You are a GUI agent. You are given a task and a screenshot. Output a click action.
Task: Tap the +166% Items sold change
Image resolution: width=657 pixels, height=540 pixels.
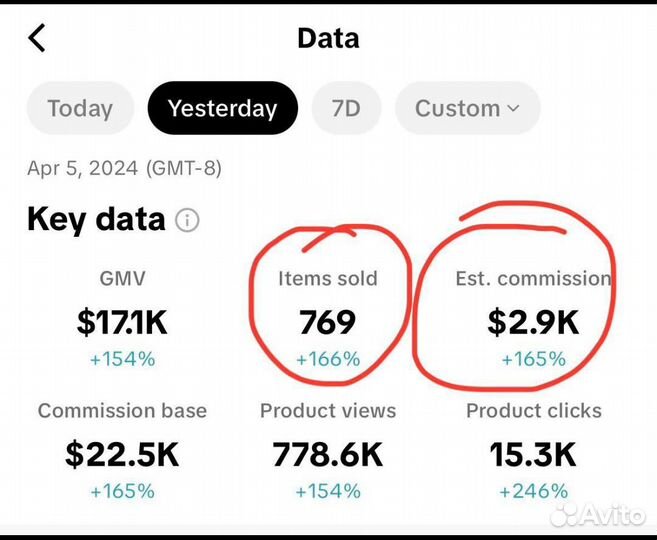pyautogui.click(x=328, y=359)
